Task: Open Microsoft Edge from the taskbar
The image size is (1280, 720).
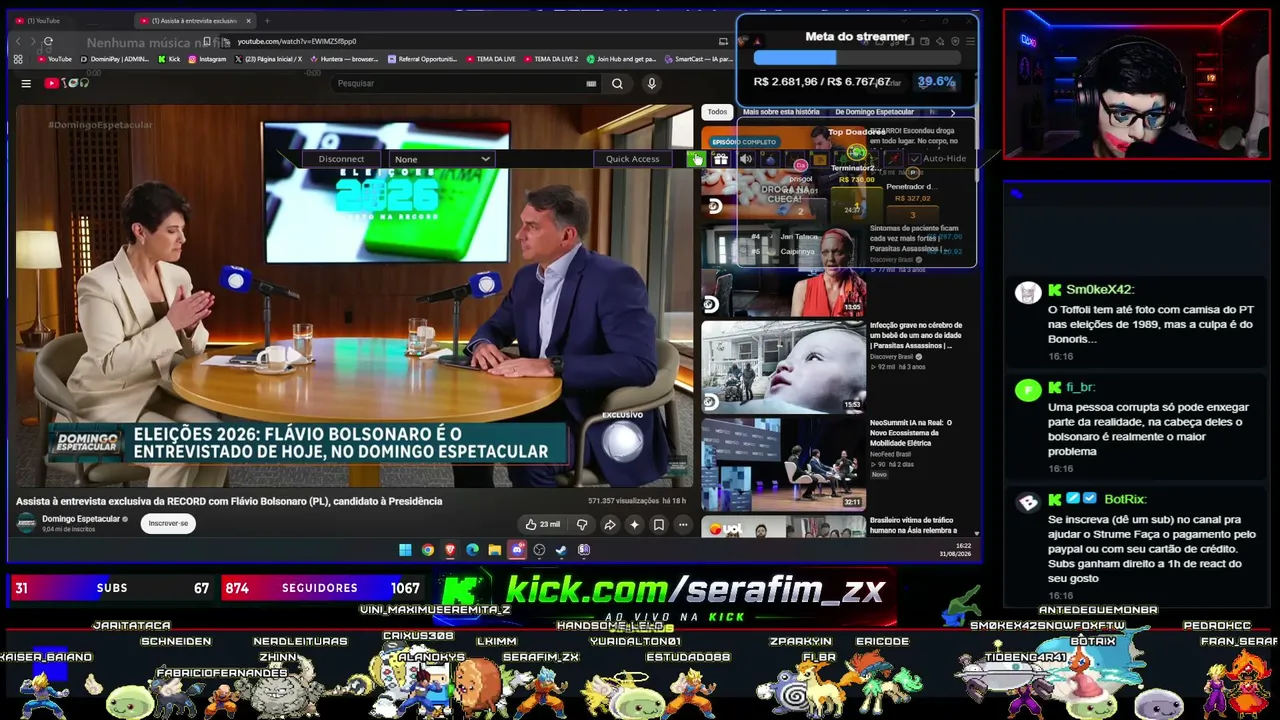Action: click(472, 550)
